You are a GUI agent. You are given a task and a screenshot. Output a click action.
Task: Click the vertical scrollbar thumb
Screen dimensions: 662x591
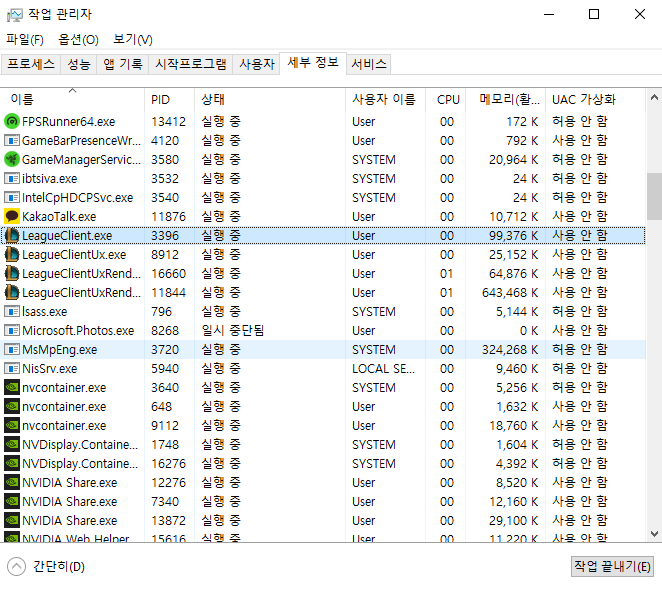[654, 196]
